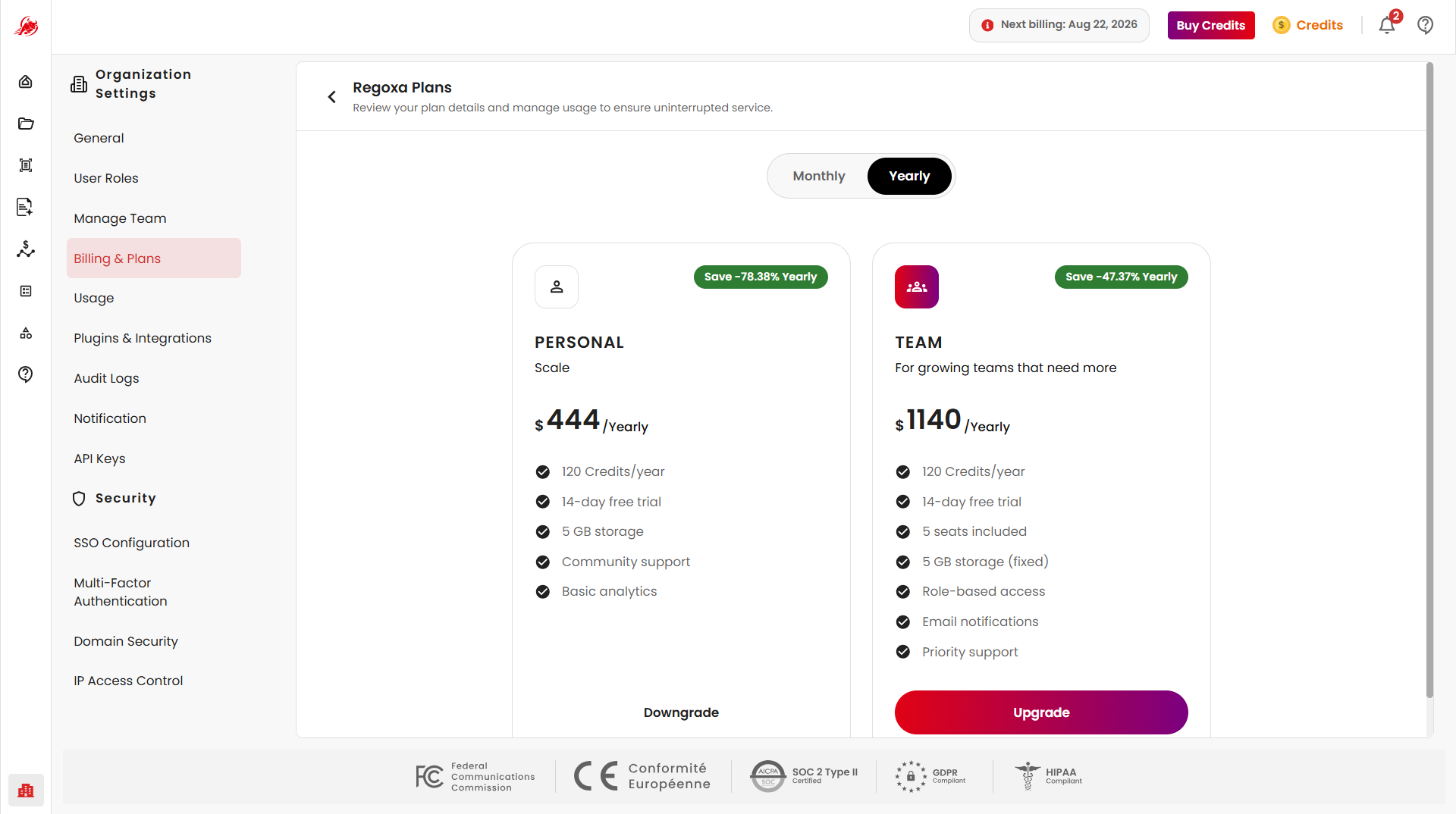This screenshot has width=1456, height=814.
Task: Click the SOC 2 Type II badge
Action: point(804,776)
